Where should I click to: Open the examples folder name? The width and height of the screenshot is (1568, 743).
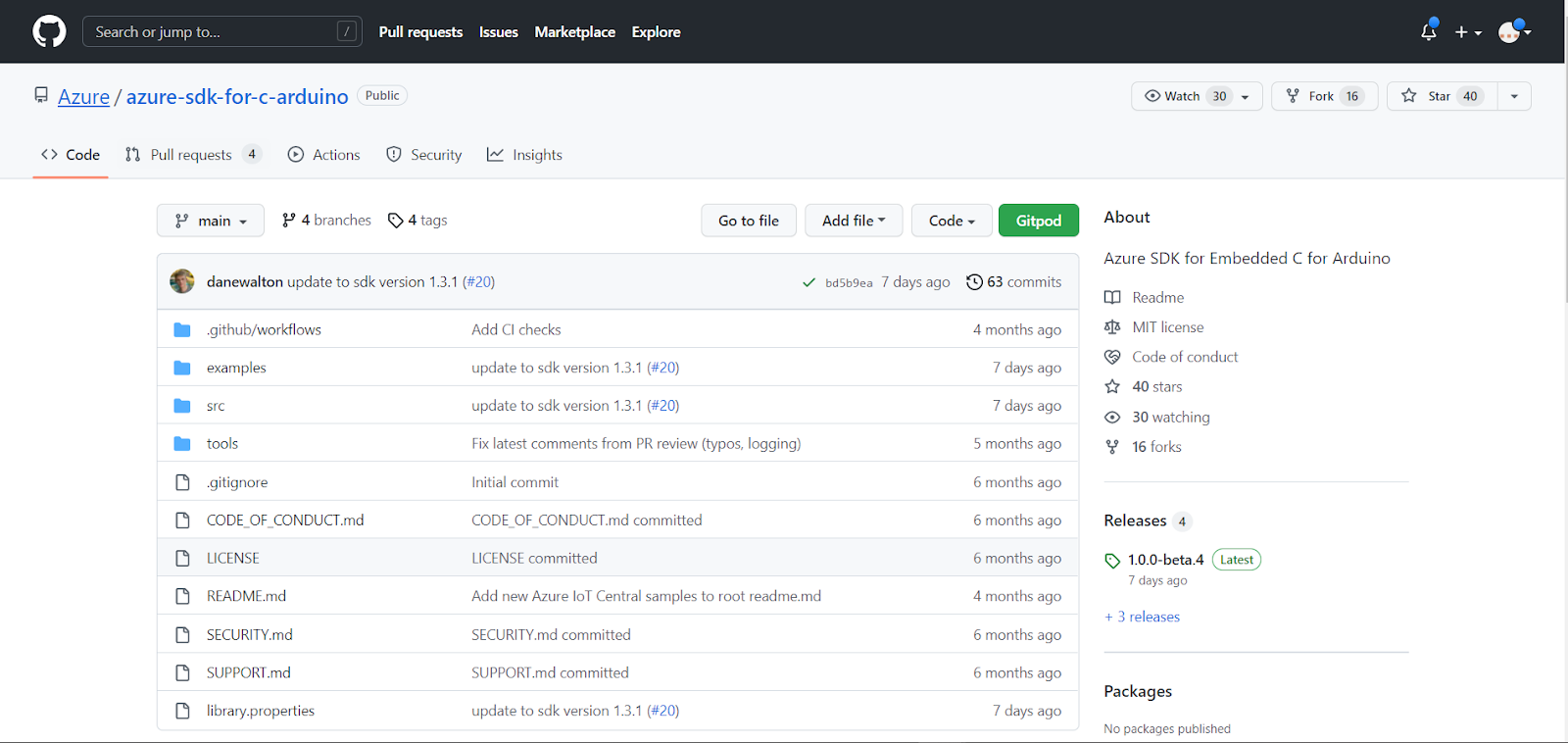click(x=236, y=369)
